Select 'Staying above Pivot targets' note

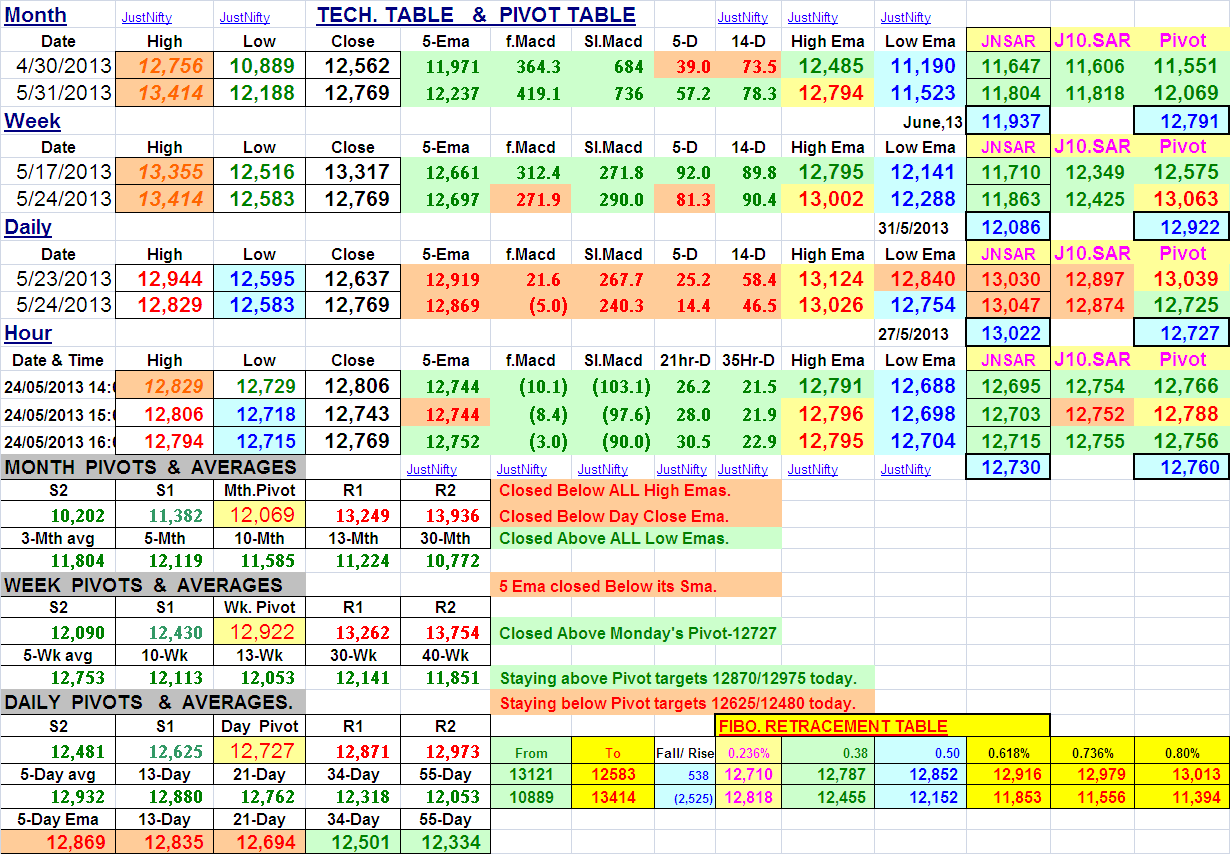click(684, 677)
